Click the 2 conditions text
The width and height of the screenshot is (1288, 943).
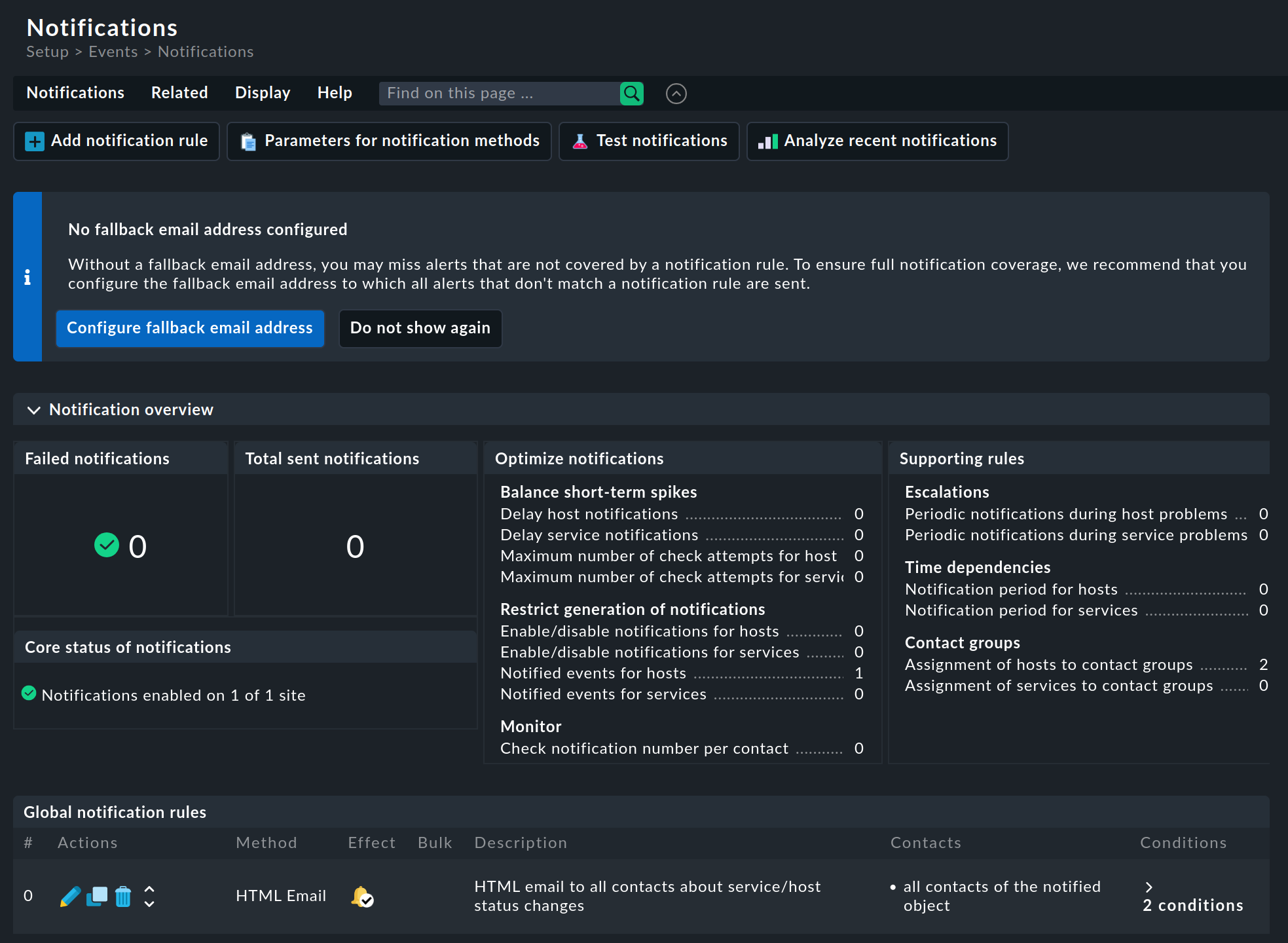tap(1193, 906)
